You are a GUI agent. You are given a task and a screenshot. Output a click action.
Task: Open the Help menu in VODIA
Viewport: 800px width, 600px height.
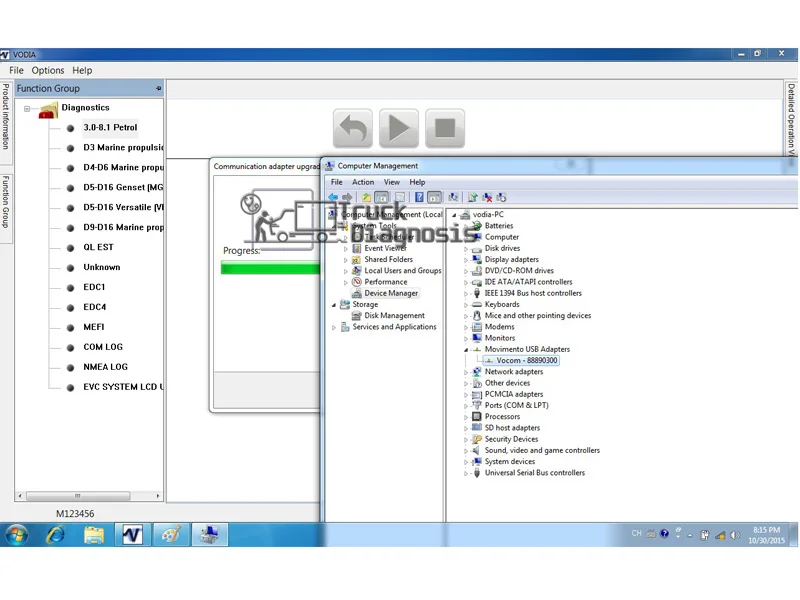(82, 70)
